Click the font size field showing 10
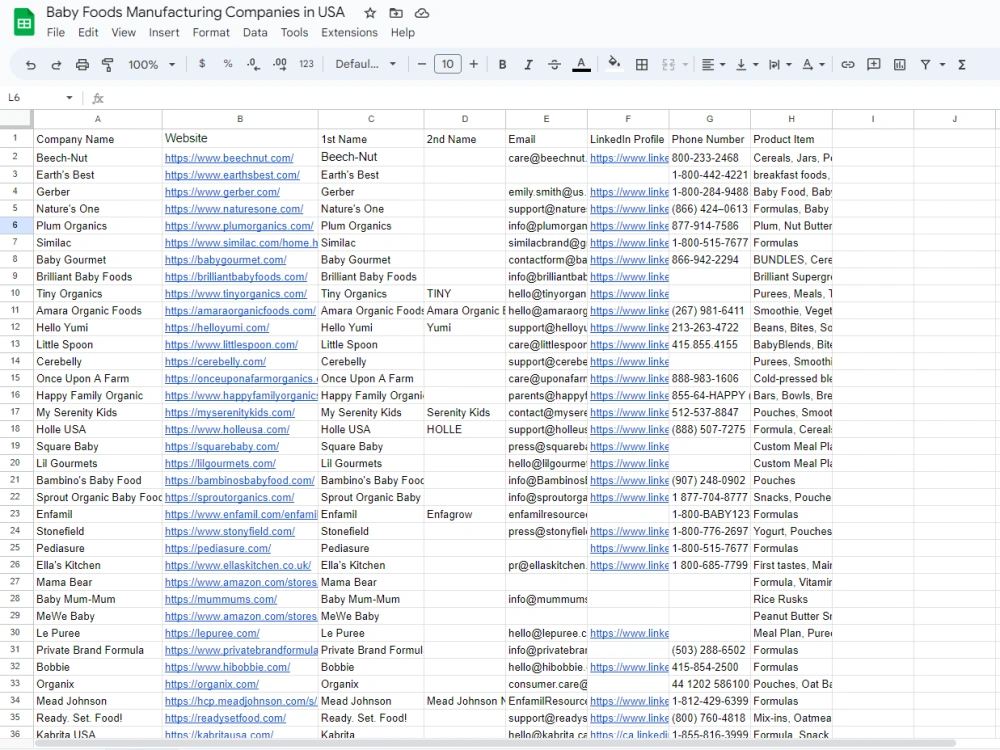The height and width of the screenshot is (750, 1000). pos(448,64)
